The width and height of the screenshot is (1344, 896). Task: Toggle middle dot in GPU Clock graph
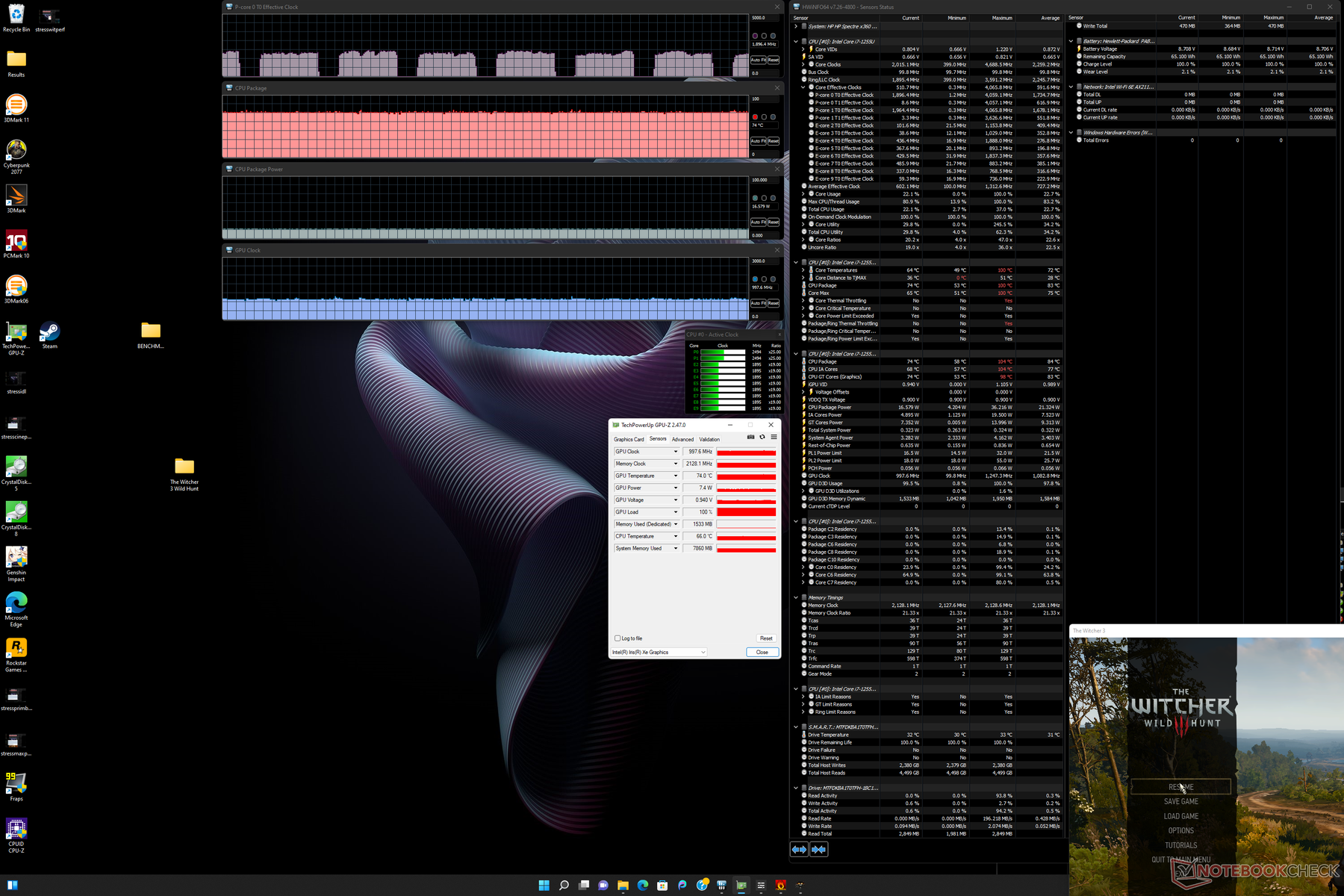pyautogui.click(x=764, y=279)
